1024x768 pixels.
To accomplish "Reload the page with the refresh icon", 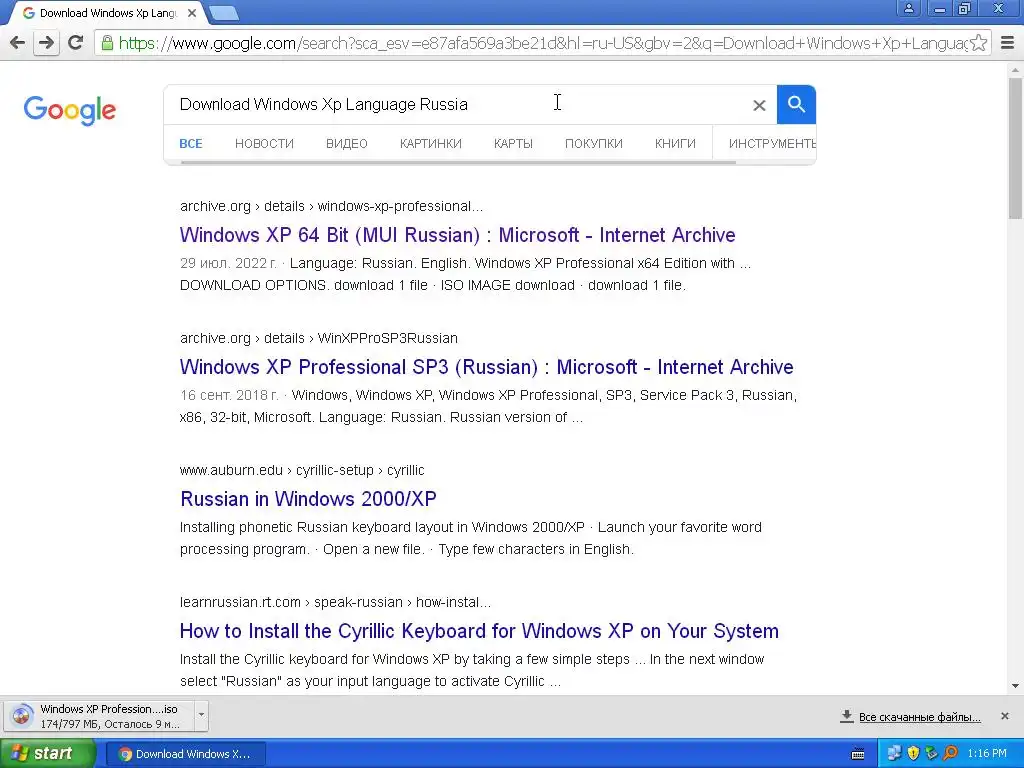I will pyautogui.click(x=76, y=43).
